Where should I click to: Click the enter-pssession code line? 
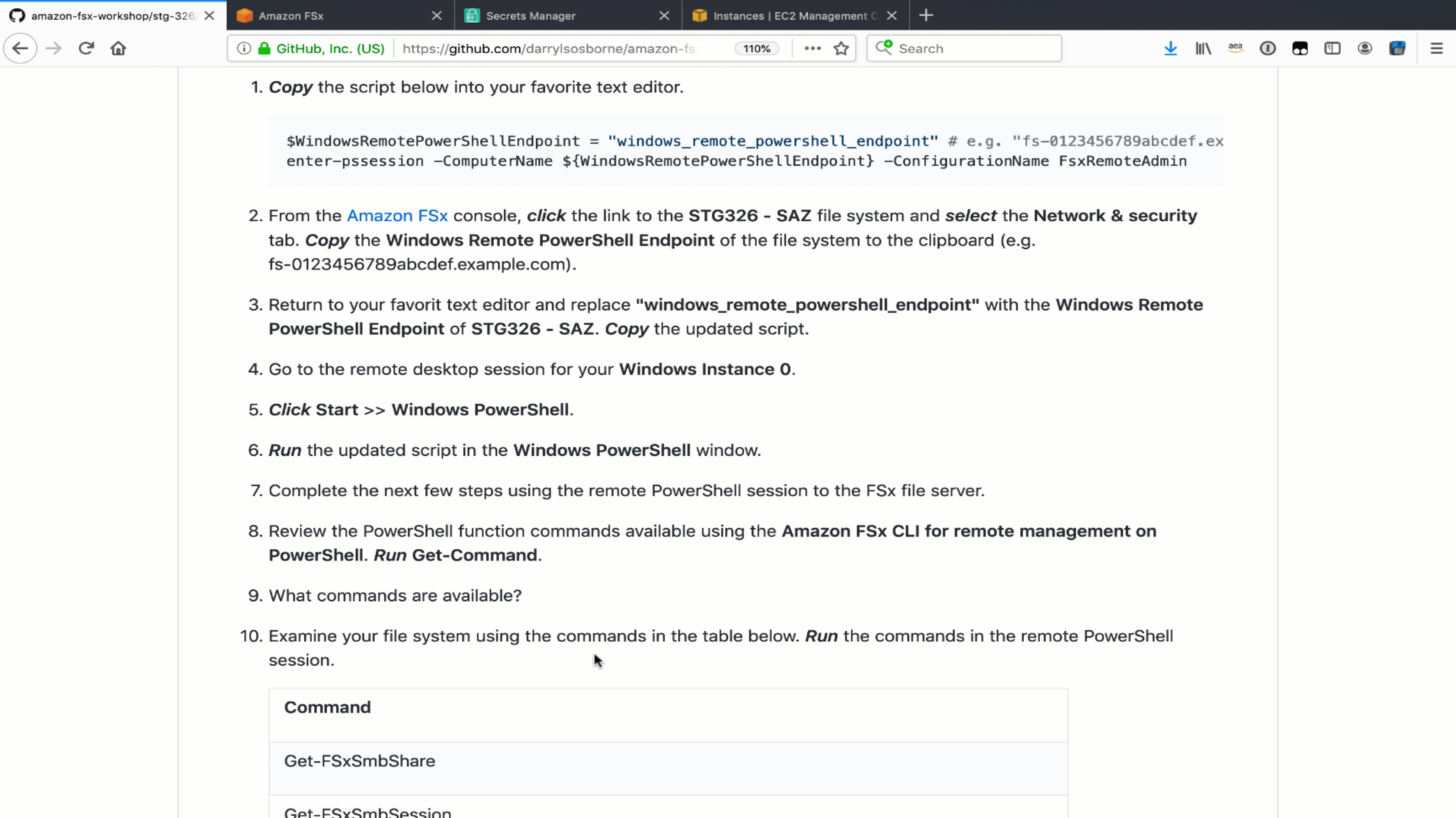tap(736, 161)
